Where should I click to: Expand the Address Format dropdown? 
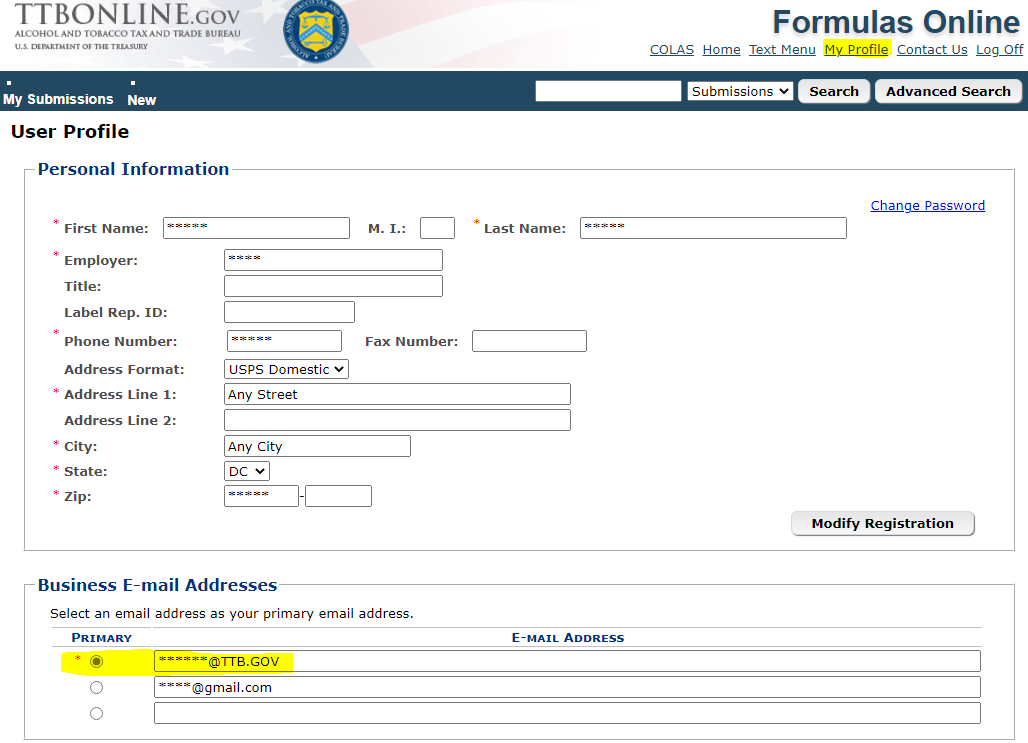point(286,369)
